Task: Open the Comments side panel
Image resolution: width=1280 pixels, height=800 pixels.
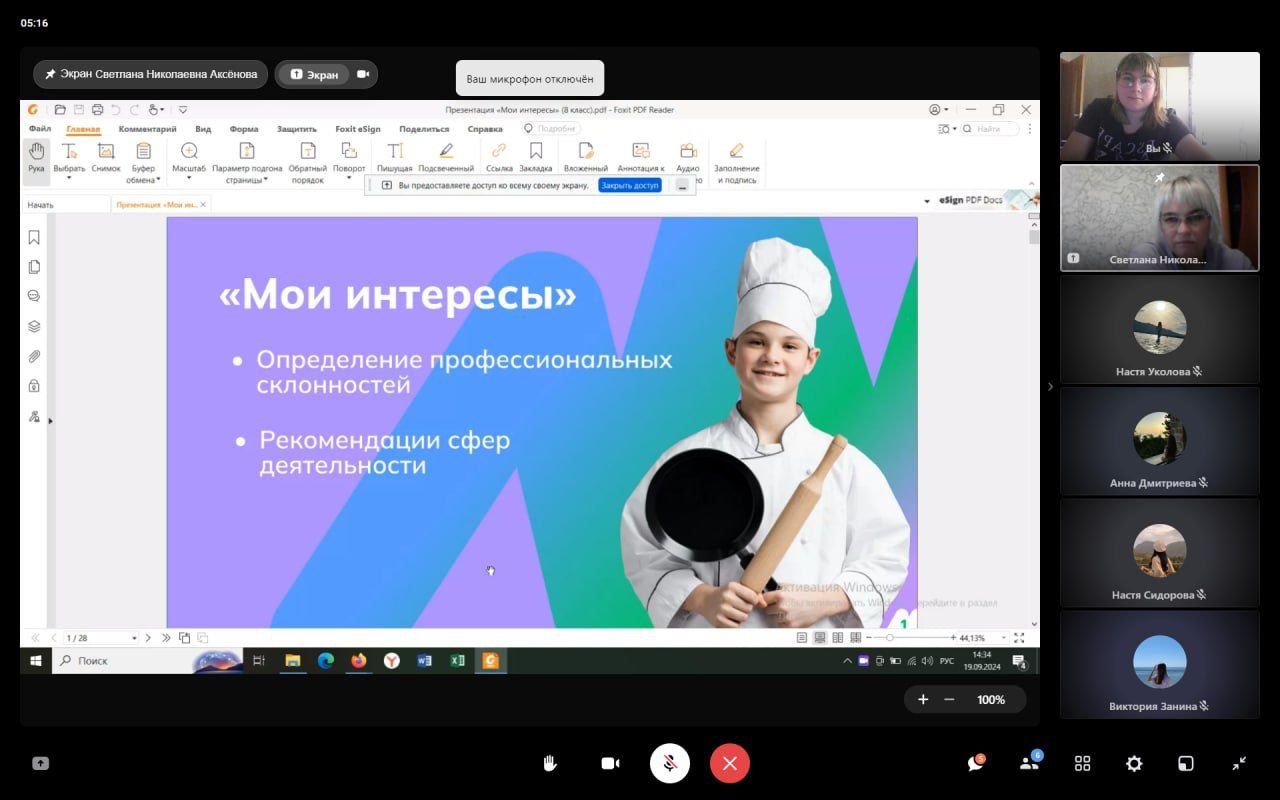Action: tap(34, 296)
